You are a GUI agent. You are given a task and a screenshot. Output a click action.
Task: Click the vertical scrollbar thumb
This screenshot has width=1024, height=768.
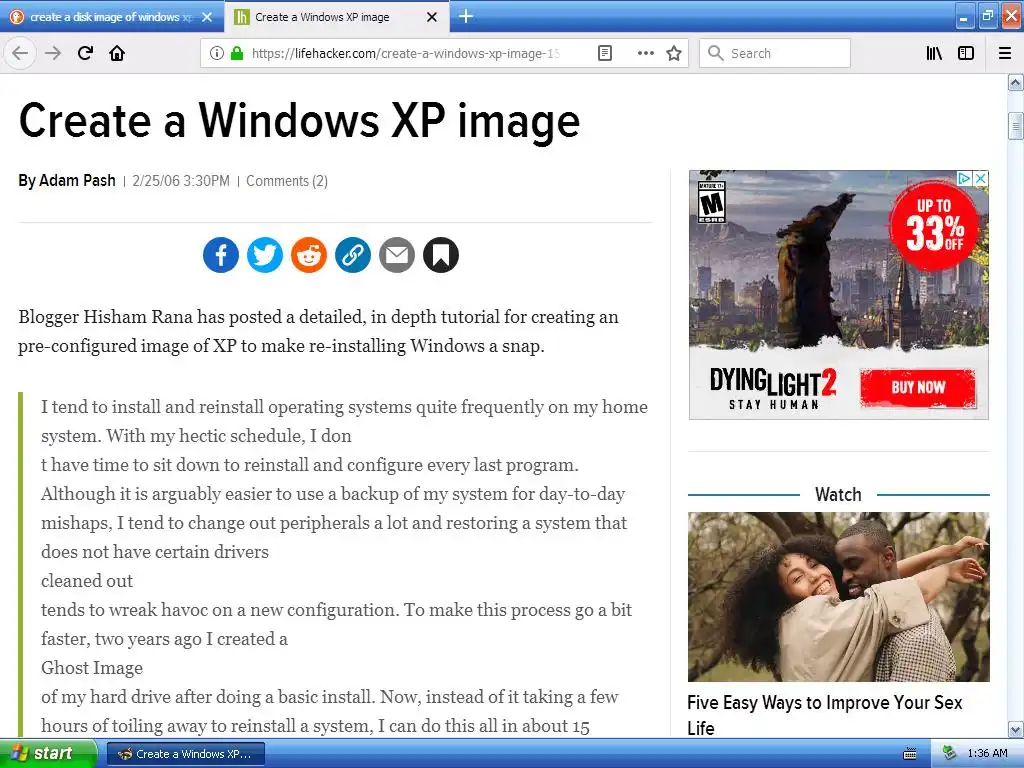1015,126
